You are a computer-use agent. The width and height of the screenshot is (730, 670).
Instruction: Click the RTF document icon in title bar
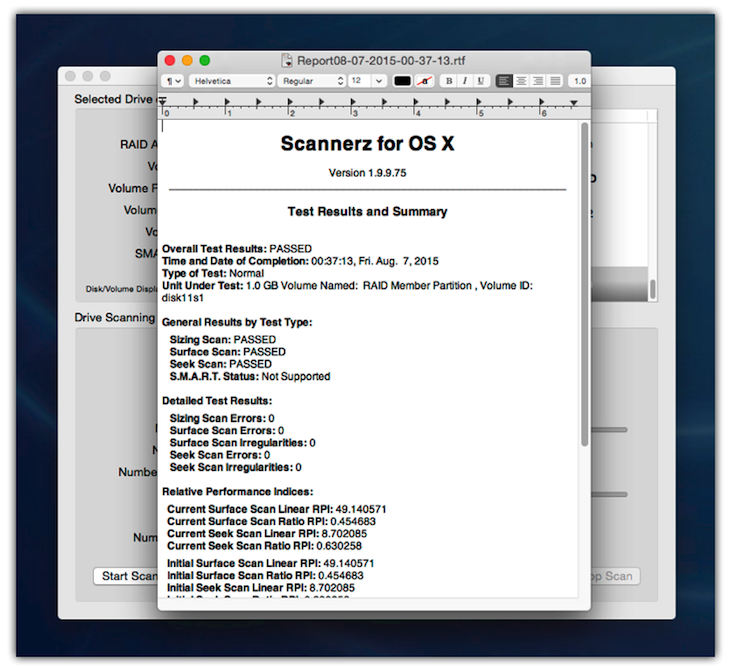click(x=287, y=61)
